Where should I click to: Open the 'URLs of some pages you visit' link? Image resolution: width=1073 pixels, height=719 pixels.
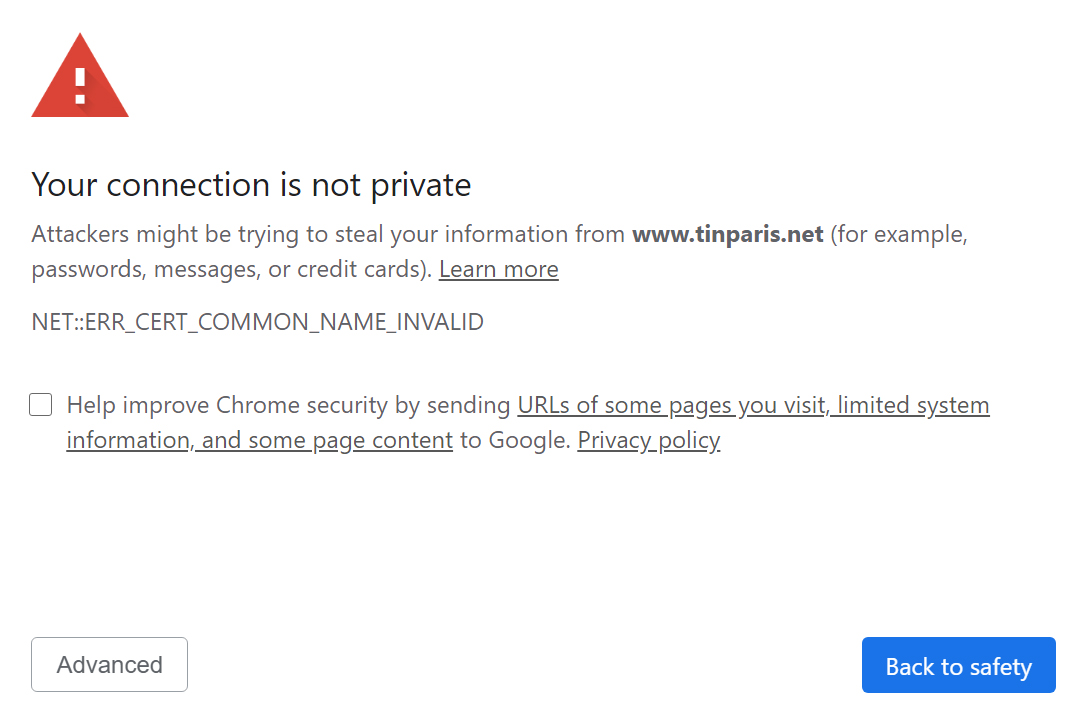click(x=671, y=405)
